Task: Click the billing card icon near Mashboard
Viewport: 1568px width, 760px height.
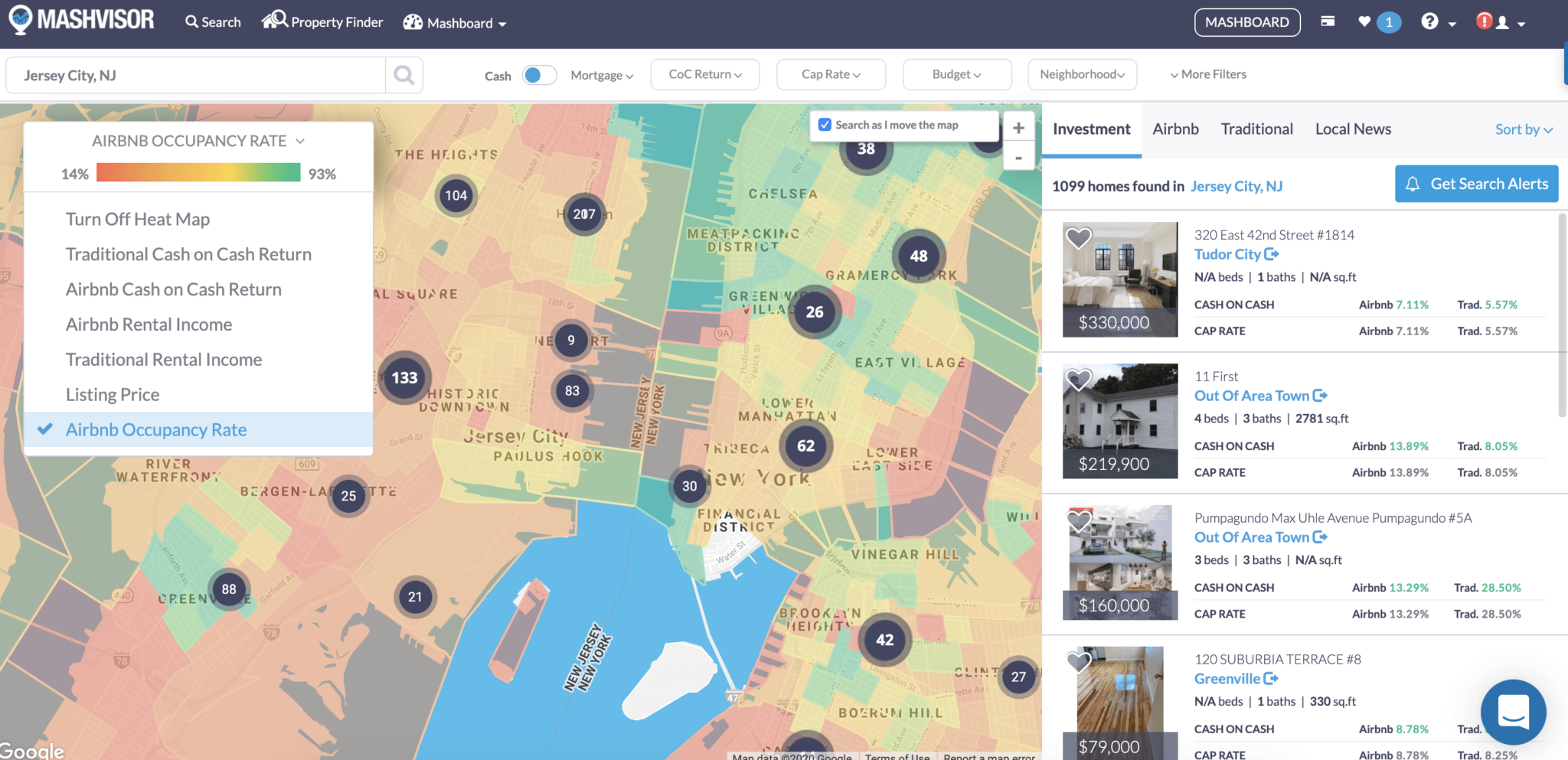Action: click(x=1328, y=21)
